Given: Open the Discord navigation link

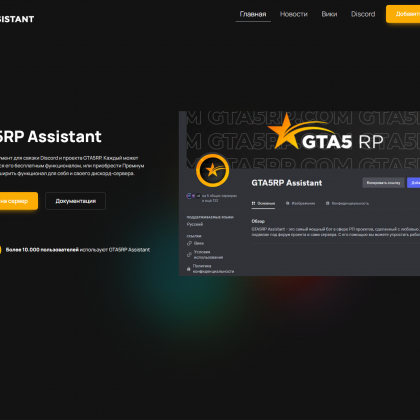Looking at the screenshot, I should coord(363,14).
